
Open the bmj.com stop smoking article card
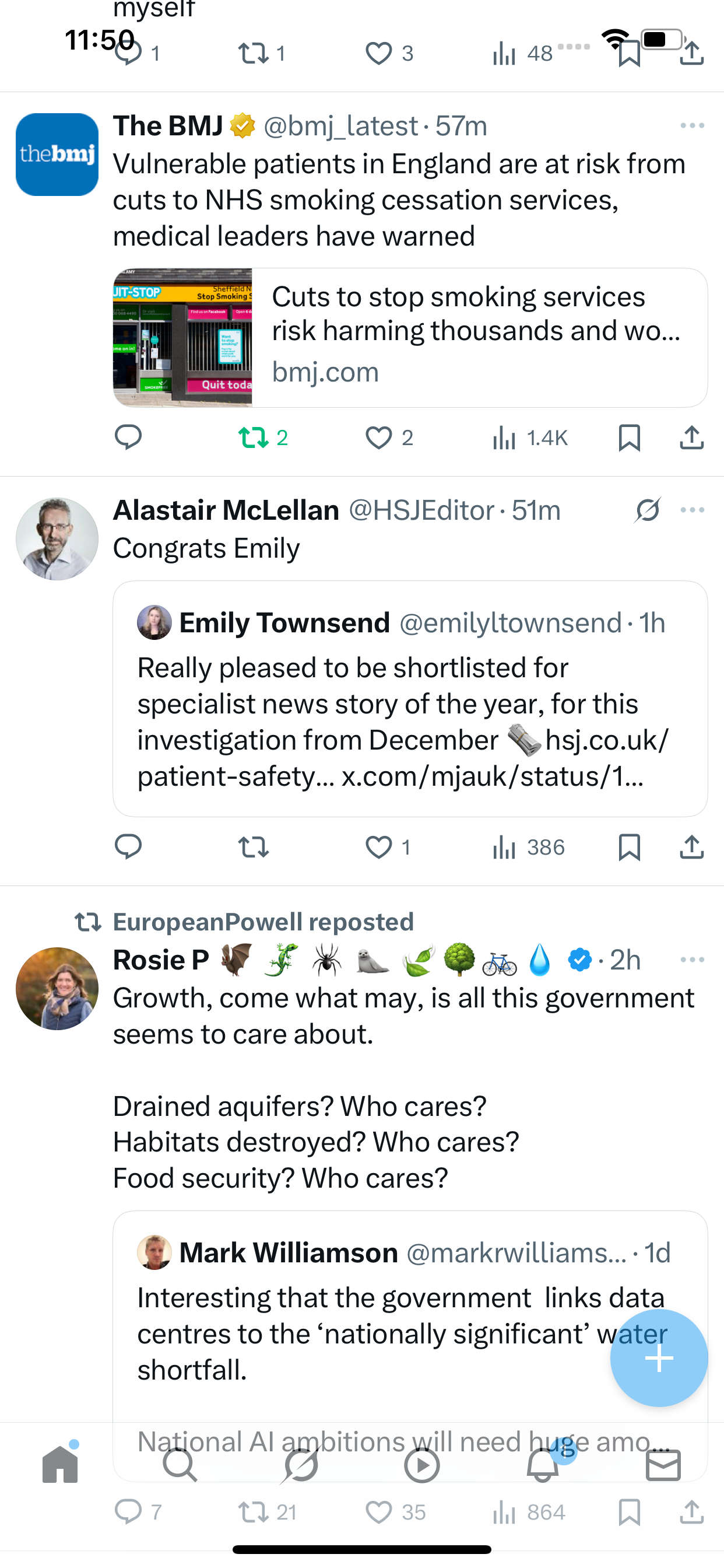[410, 337]
